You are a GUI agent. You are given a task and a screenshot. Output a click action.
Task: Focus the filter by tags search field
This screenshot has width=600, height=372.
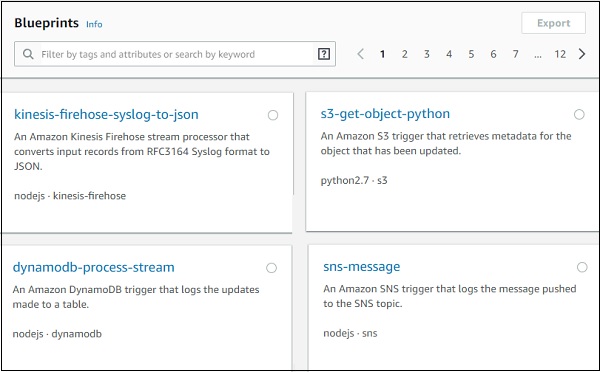click(x=175, y=54)
